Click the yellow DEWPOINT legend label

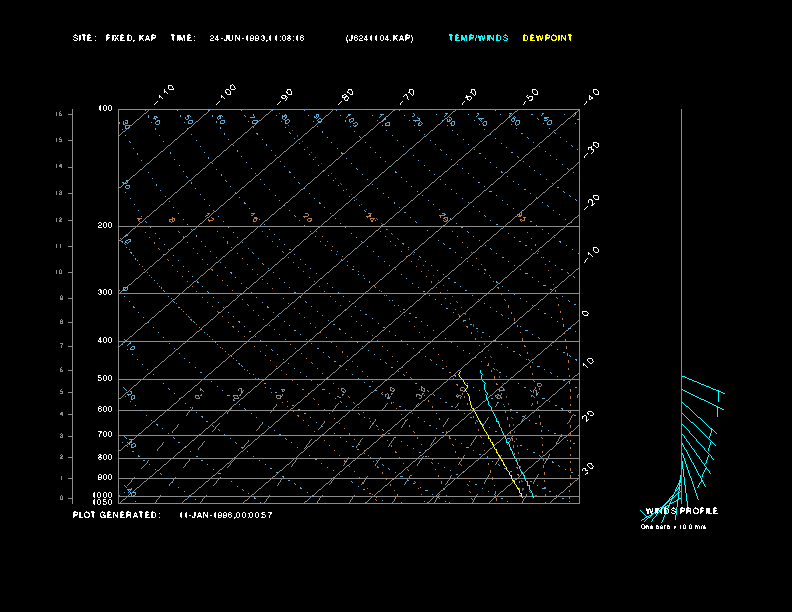[x=547, y=38]
